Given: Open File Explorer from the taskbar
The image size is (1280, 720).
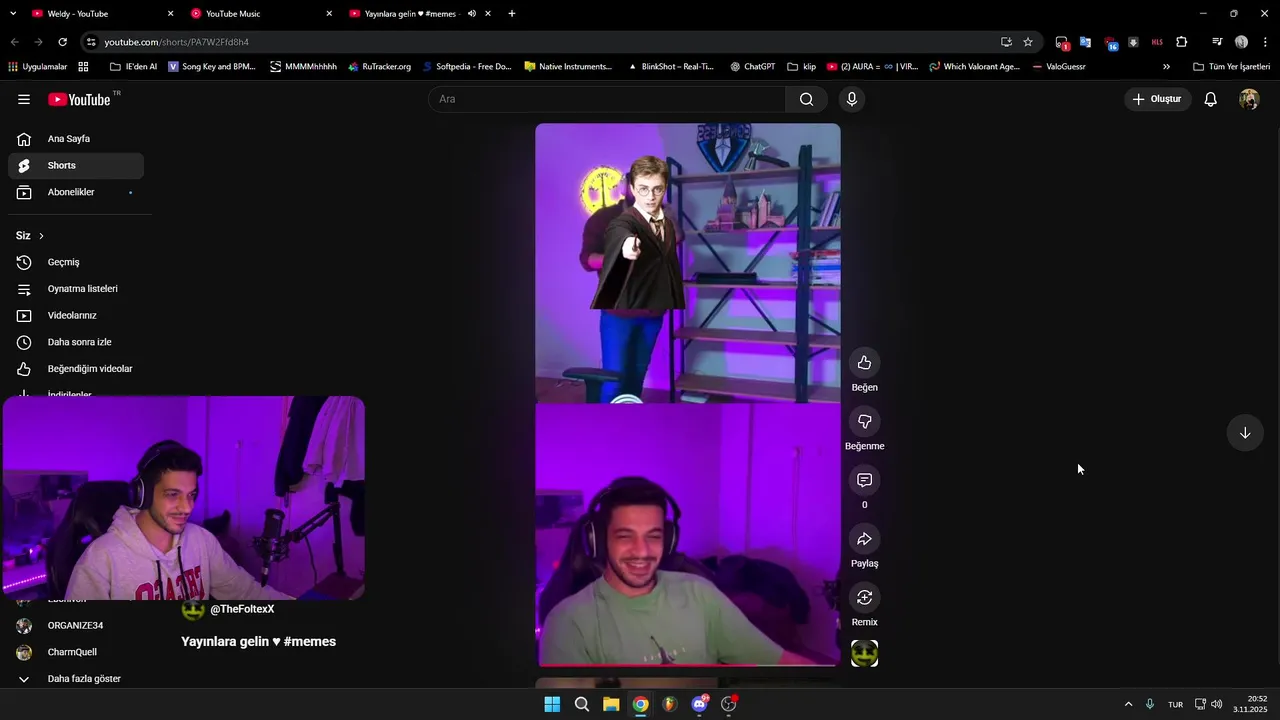Looking at the screenshot, I should (611, 704).
